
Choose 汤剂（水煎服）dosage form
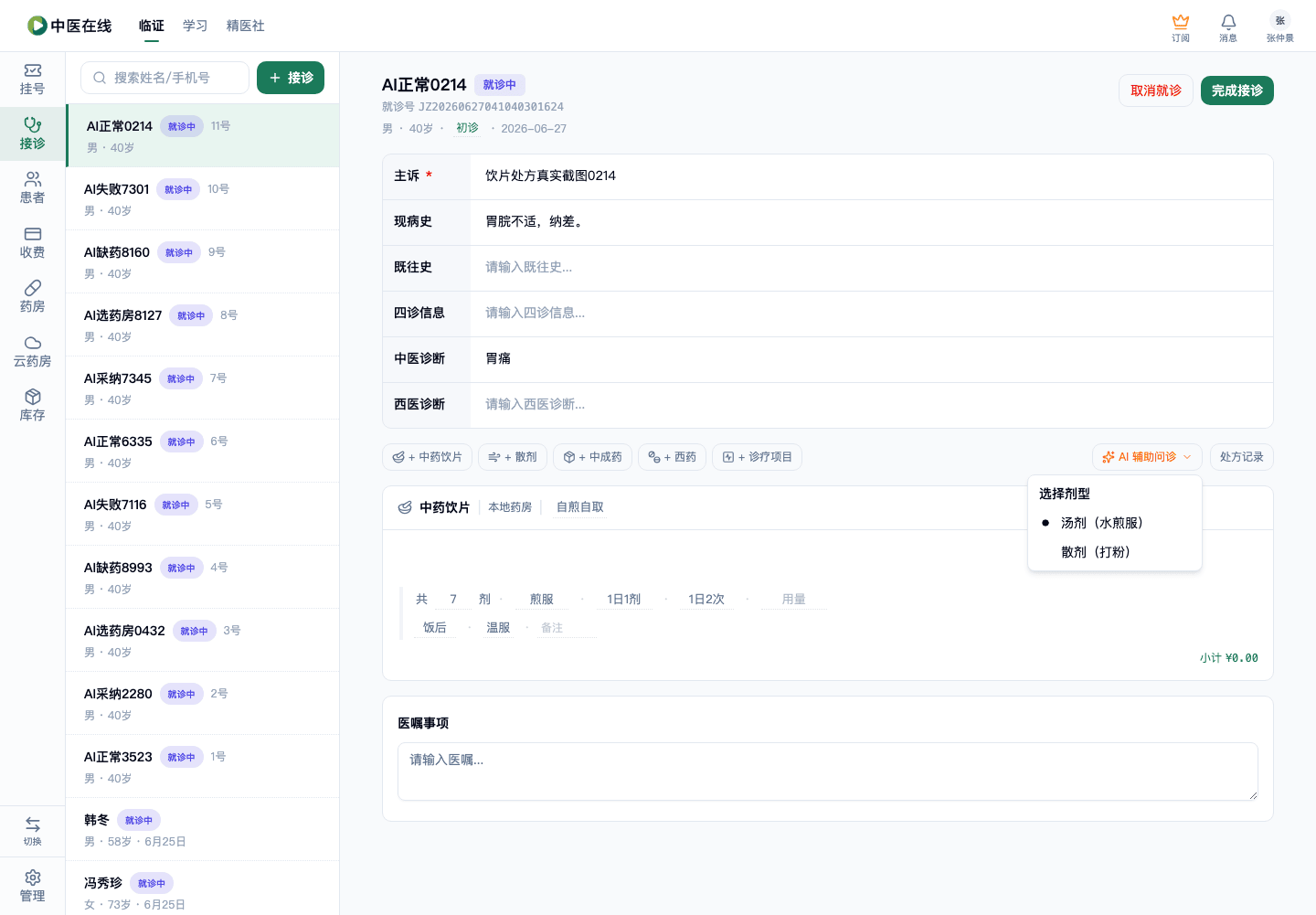[x=1115, y=523]
